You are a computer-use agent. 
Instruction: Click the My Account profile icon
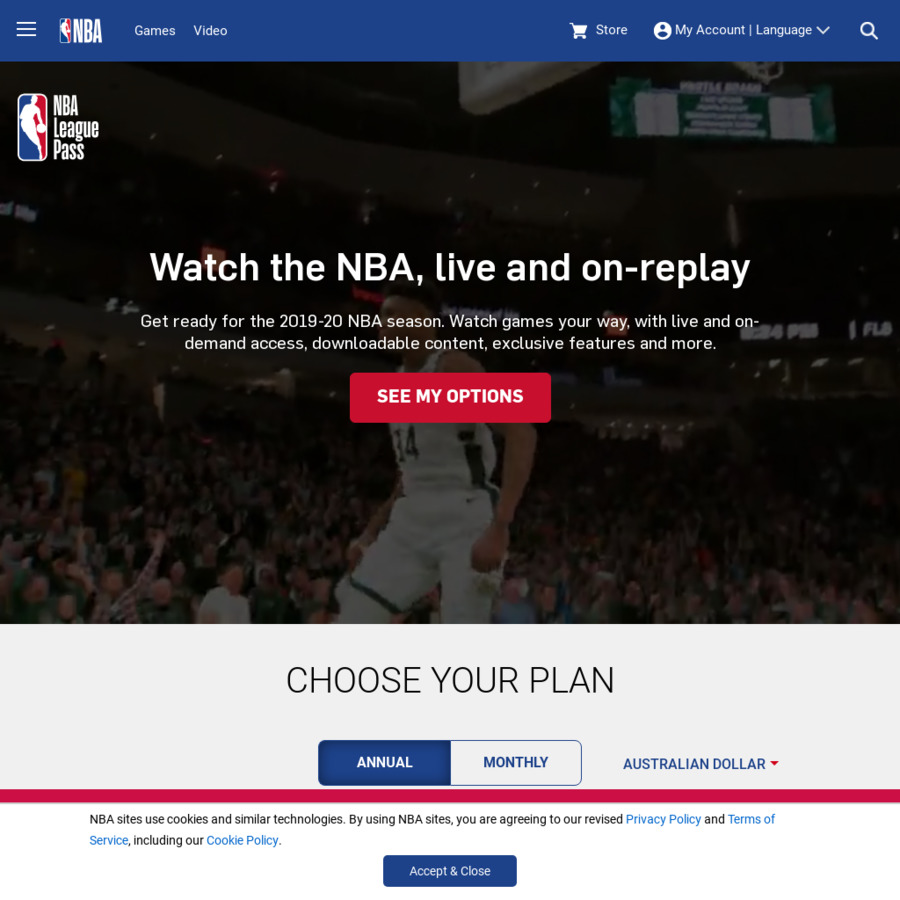(x=662, y=30)
